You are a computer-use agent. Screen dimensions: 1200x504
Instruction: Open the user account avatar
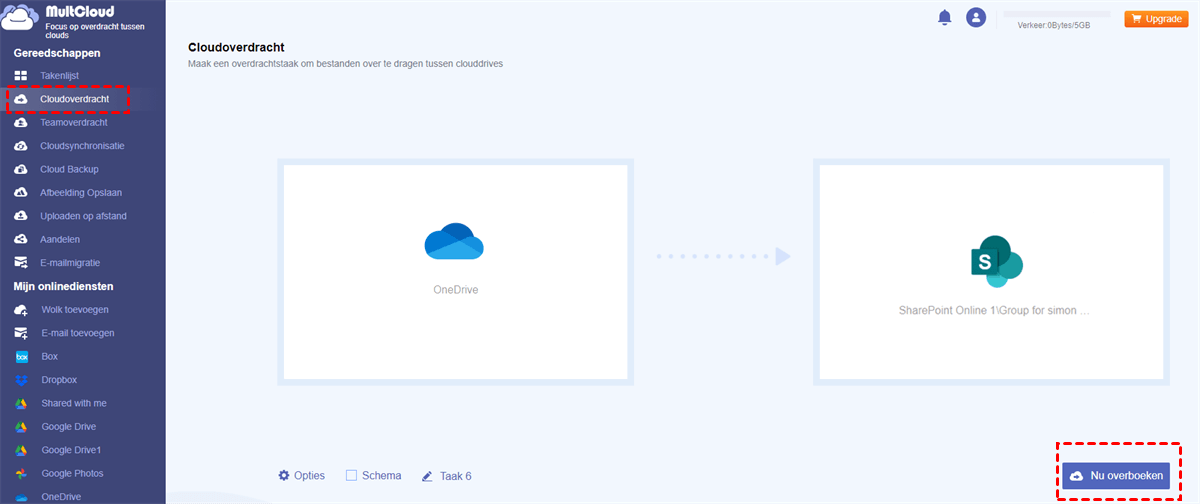tap(976, 18)
